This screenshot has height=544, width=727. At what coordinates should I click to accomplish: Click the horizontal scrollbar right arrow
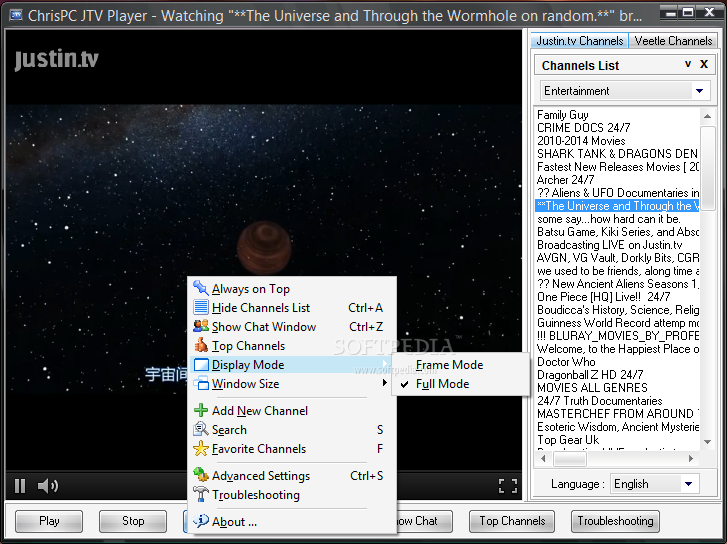691,458
